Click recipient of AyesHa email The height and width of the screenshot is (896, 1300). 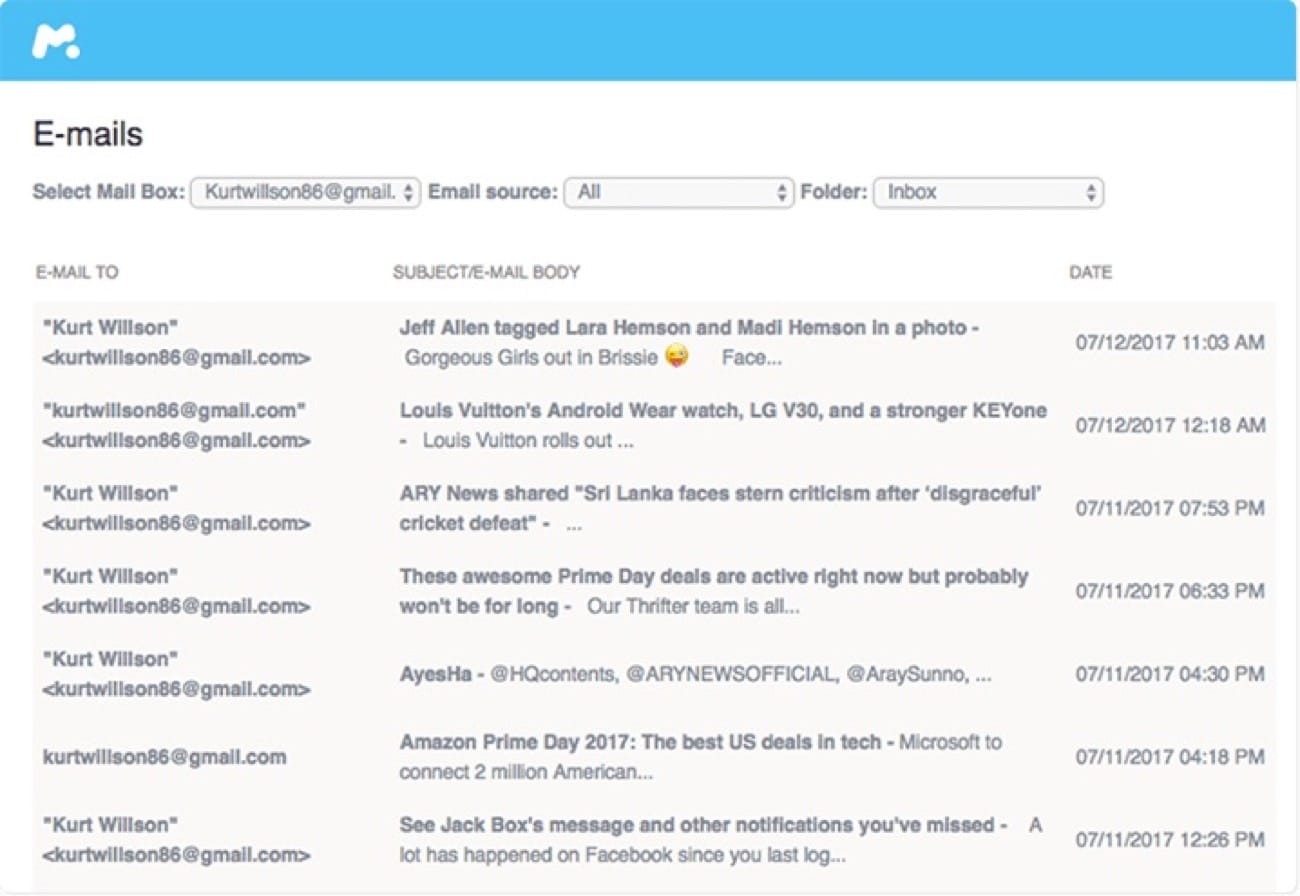click(176, 674)
